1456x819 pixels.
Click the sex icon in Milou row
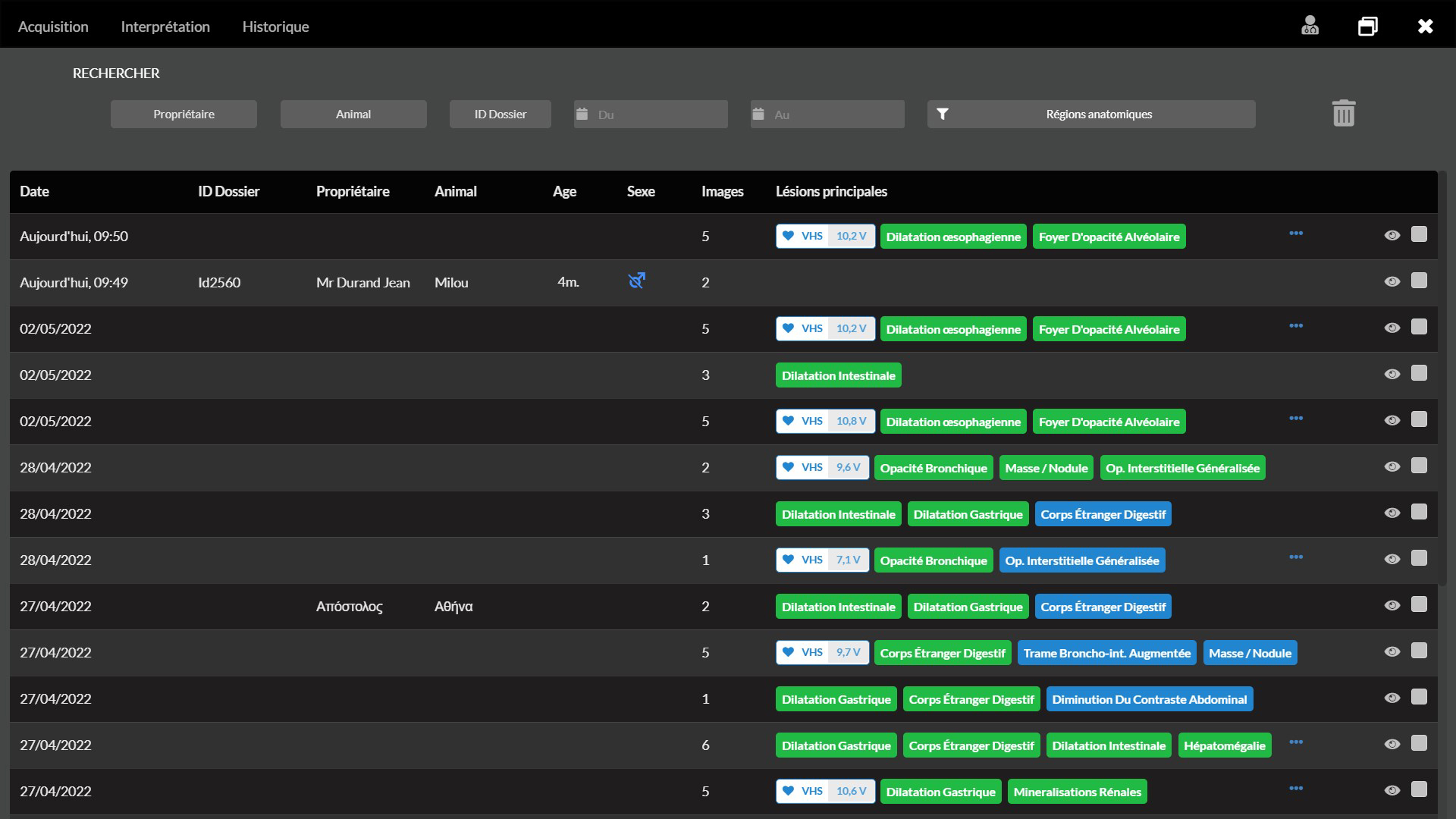tap(637, 281)
